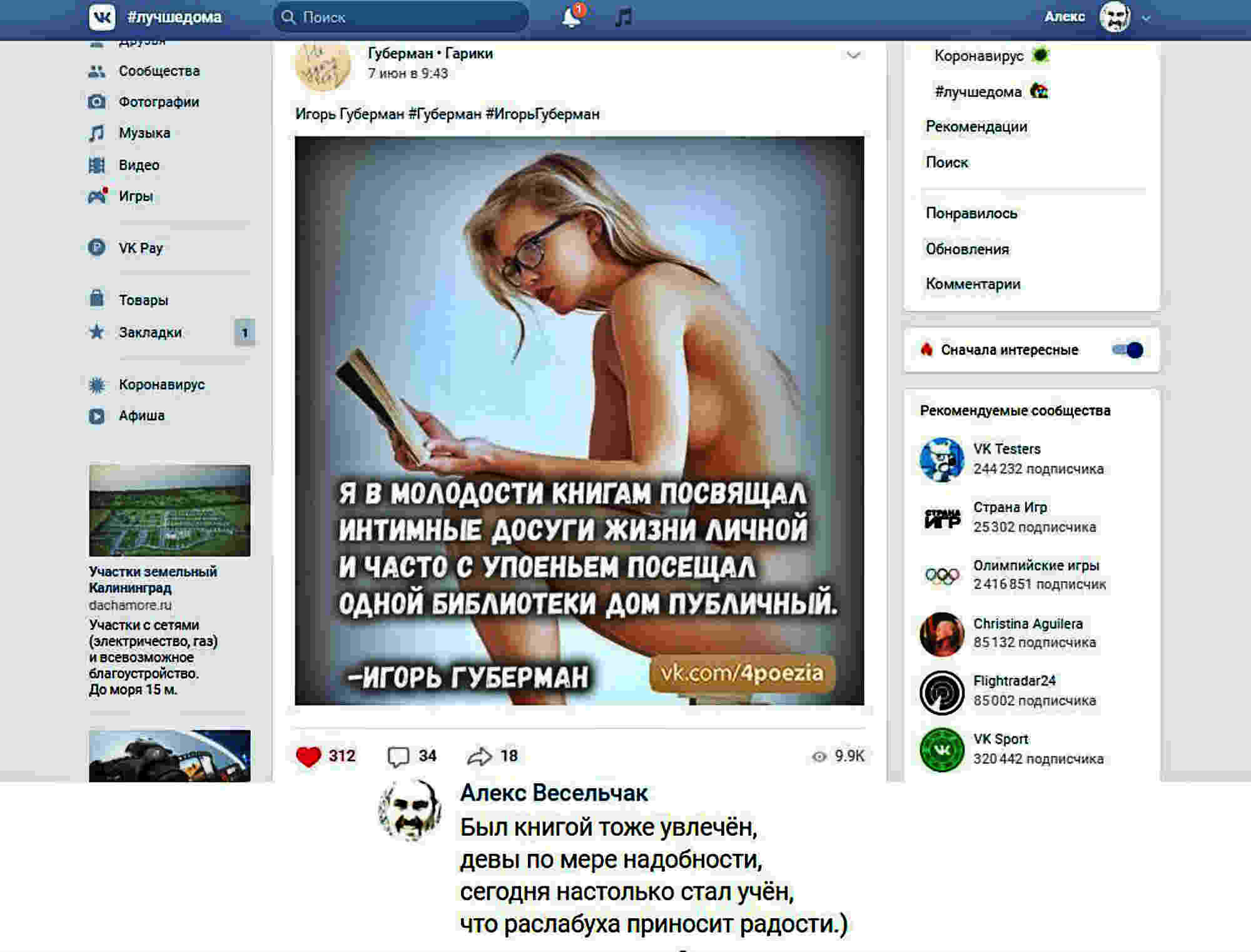Viewport: 1251px width, 952px height.
Task: Share the post with the arrow icon
Action: [480, 756]
